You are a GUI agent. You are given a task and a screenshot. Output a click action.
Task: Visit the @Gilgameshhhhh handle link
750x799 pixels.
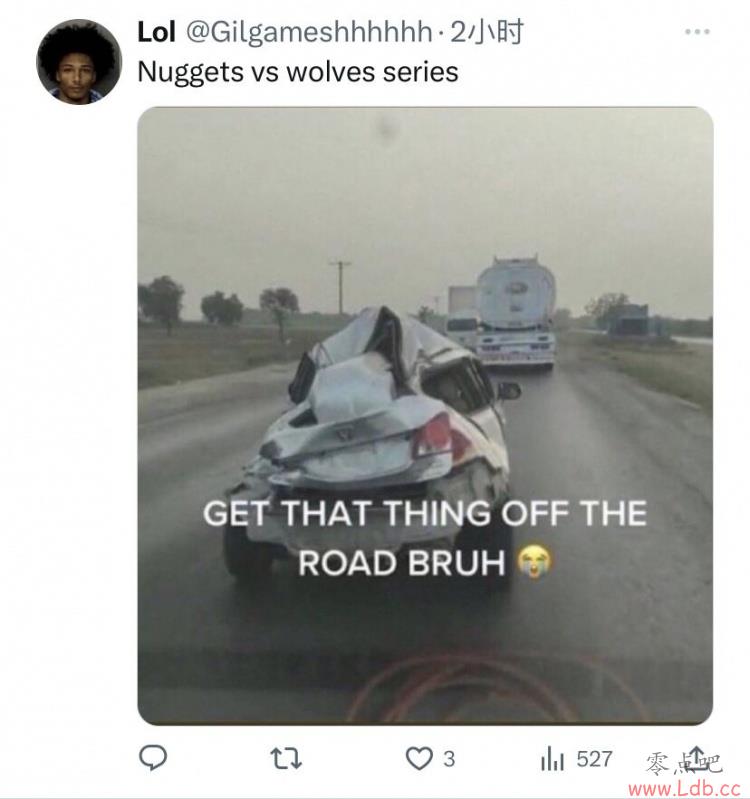pyautogui.click(x=309, y=32)
